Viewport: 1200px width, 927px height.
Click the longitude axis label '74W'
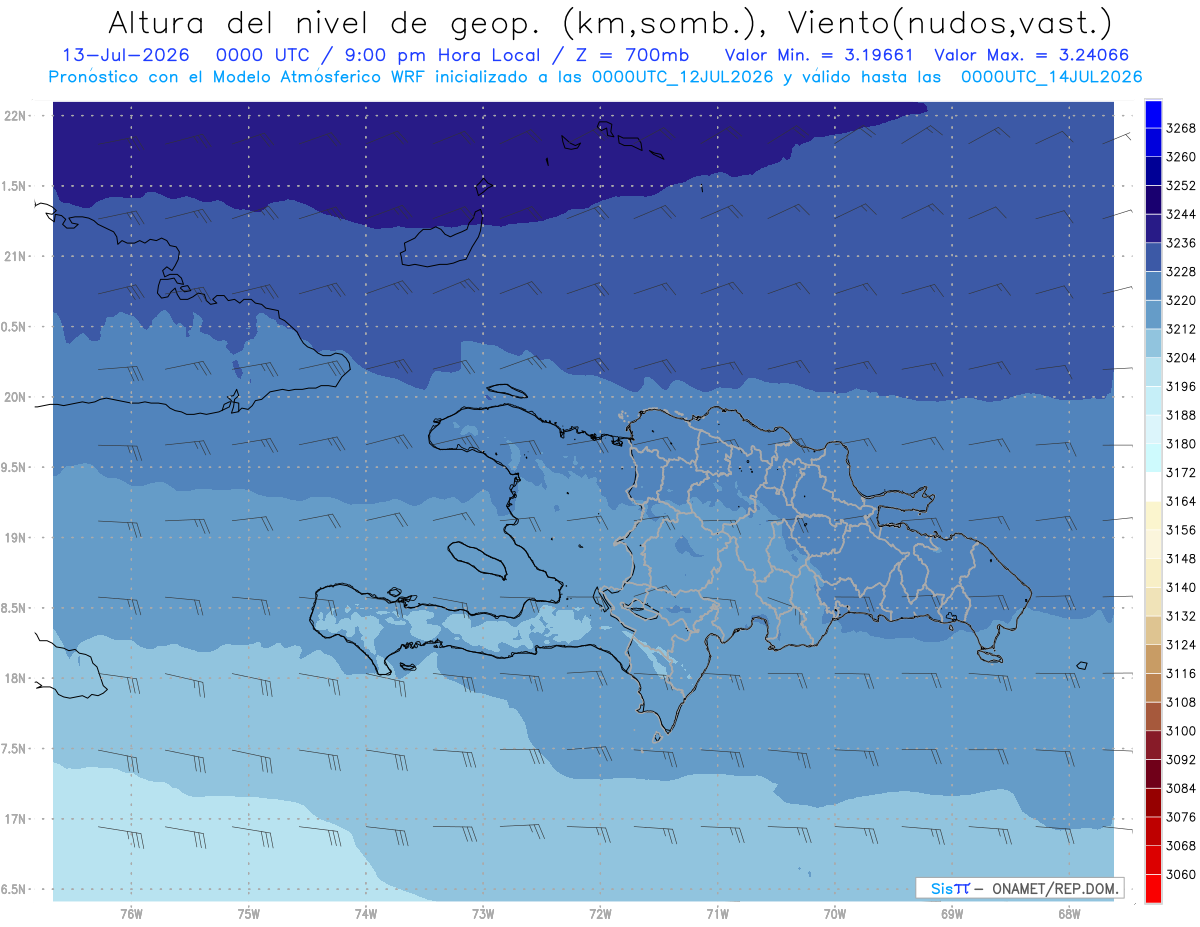point(366,913)
